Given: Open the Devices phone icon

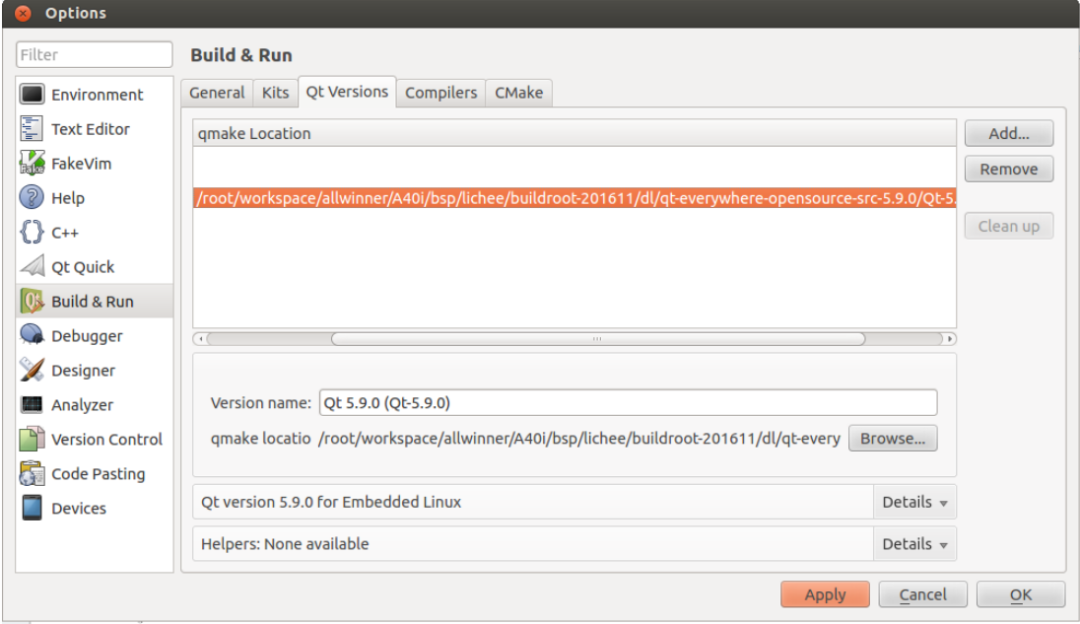Looking at the screenshot, I should (32, 508).
